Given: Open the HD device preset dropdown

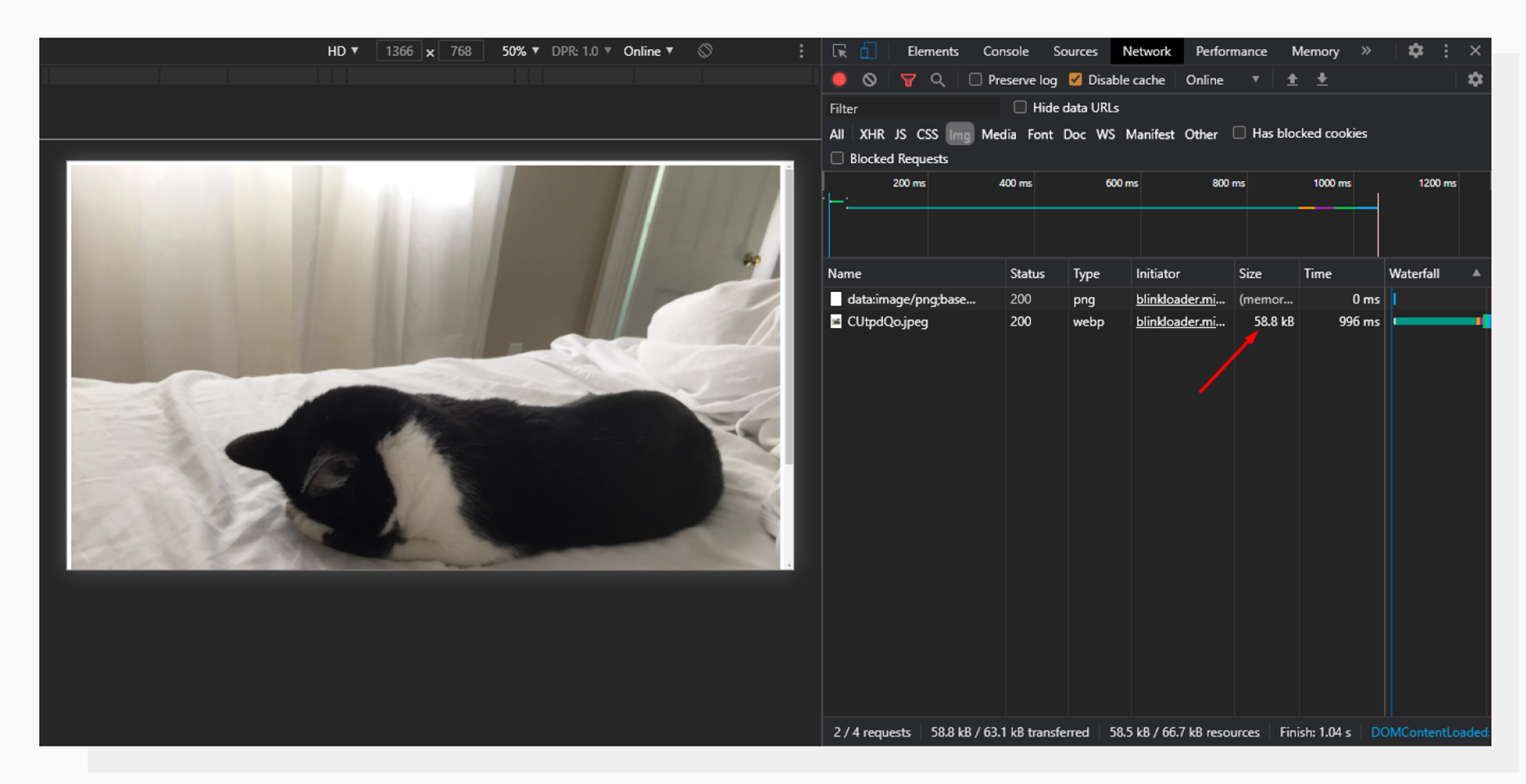Looking at the screenshot, I should tap(341, 51).
